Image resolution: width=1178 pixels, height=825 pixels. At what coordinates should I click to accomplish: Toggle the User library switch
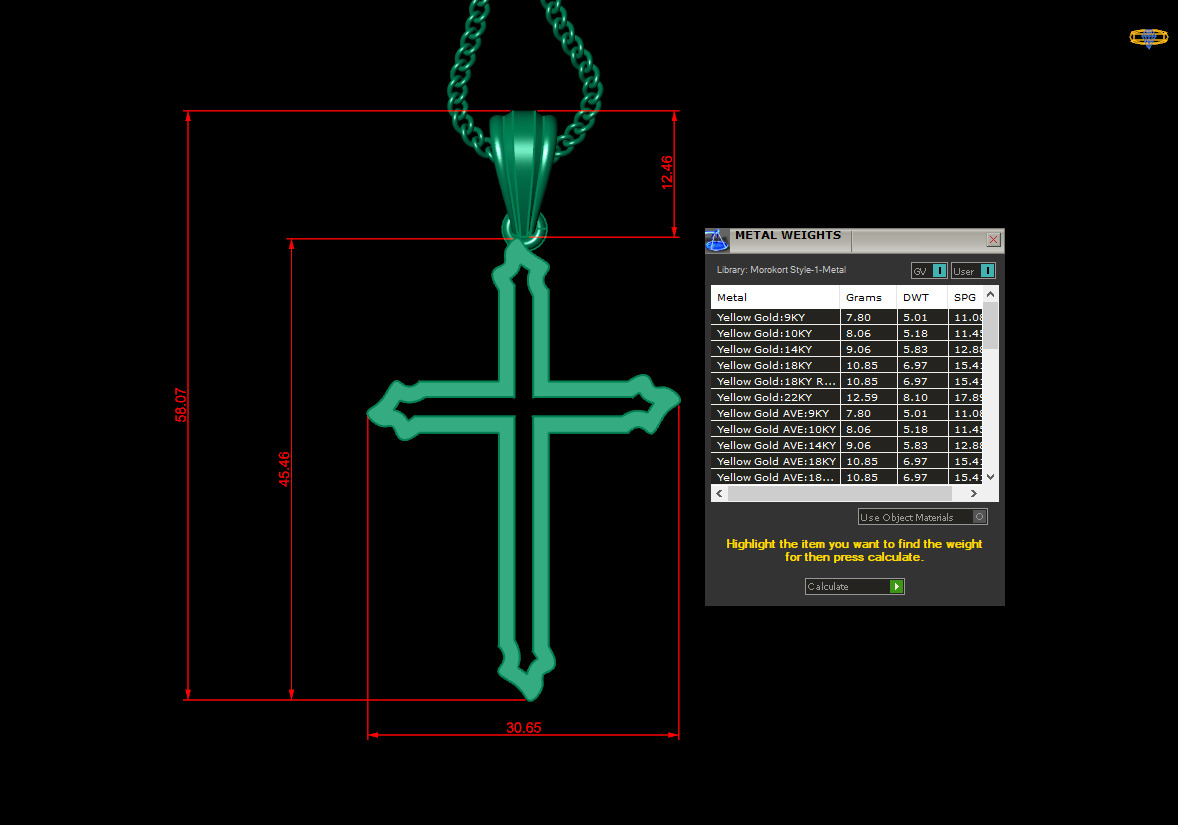[x=974, y=270]
